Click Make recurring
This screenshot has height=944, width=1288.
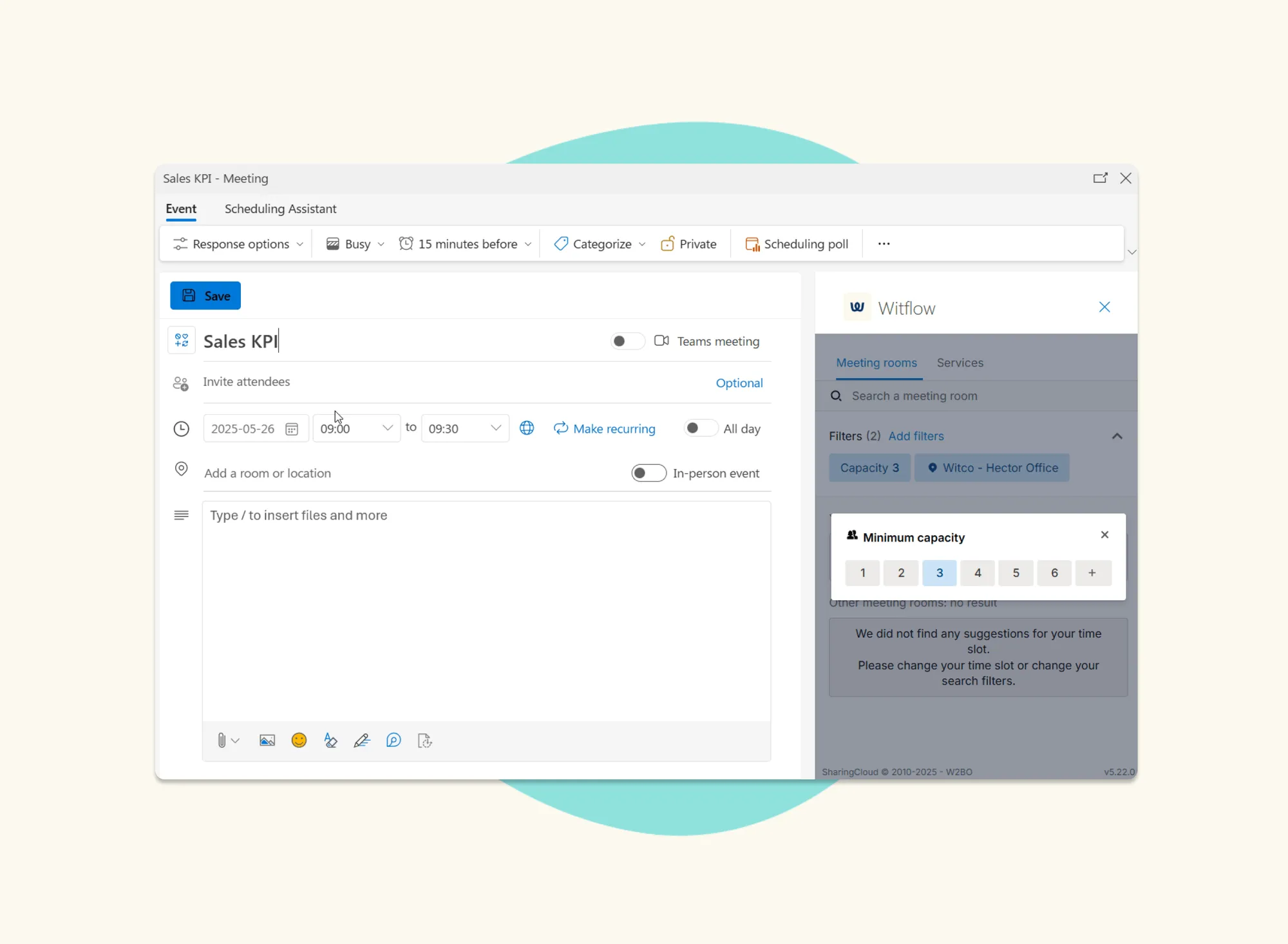(x=605, y=429)
